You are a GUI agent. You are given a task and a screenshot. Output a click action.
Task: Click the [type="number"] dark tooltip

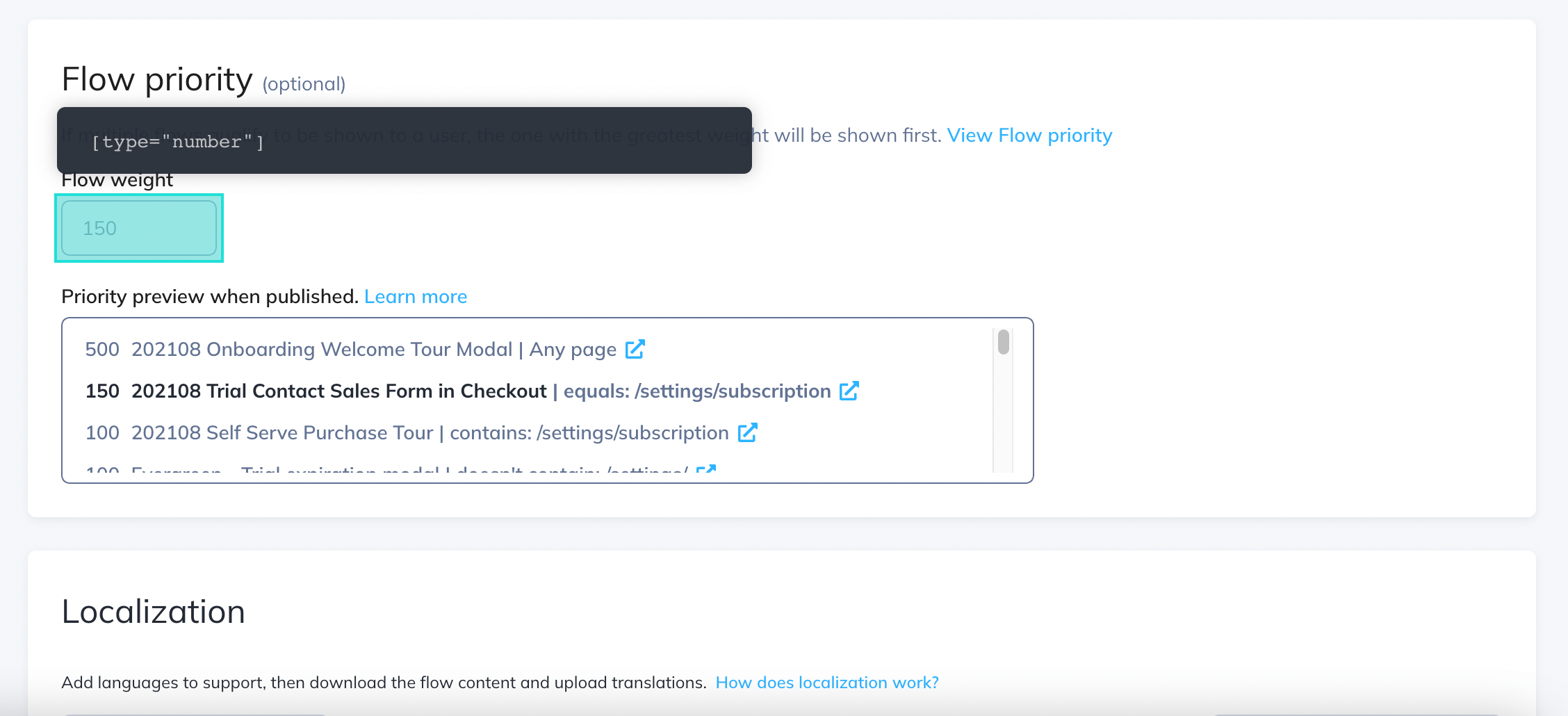[405, 140]
